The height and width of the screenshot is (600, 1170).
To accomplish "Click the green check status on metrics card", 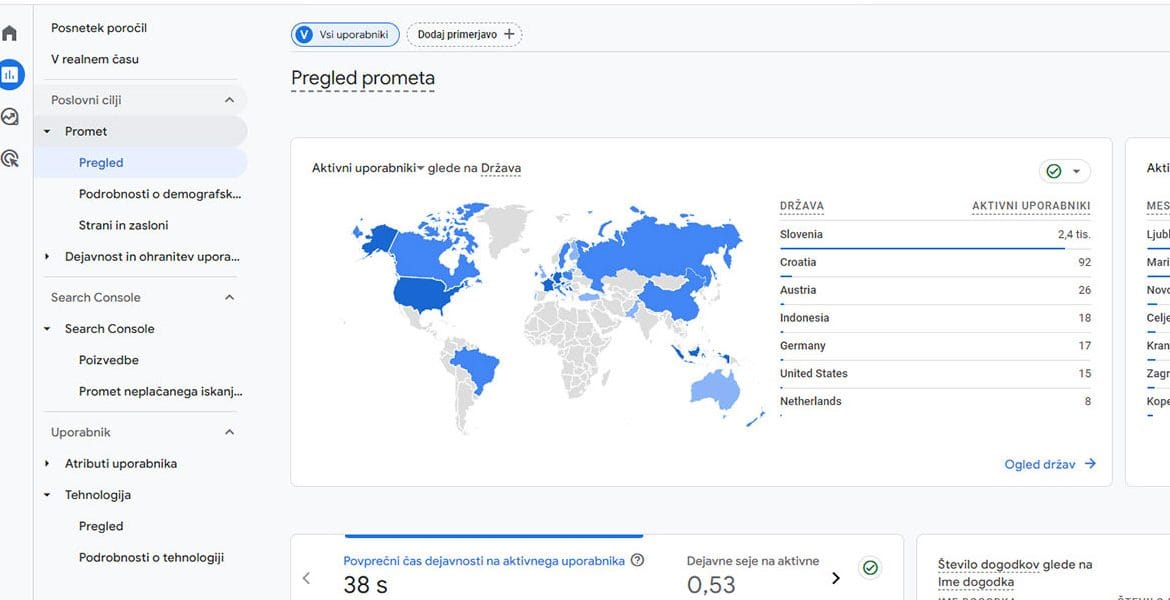I will (x=870, y=568).
